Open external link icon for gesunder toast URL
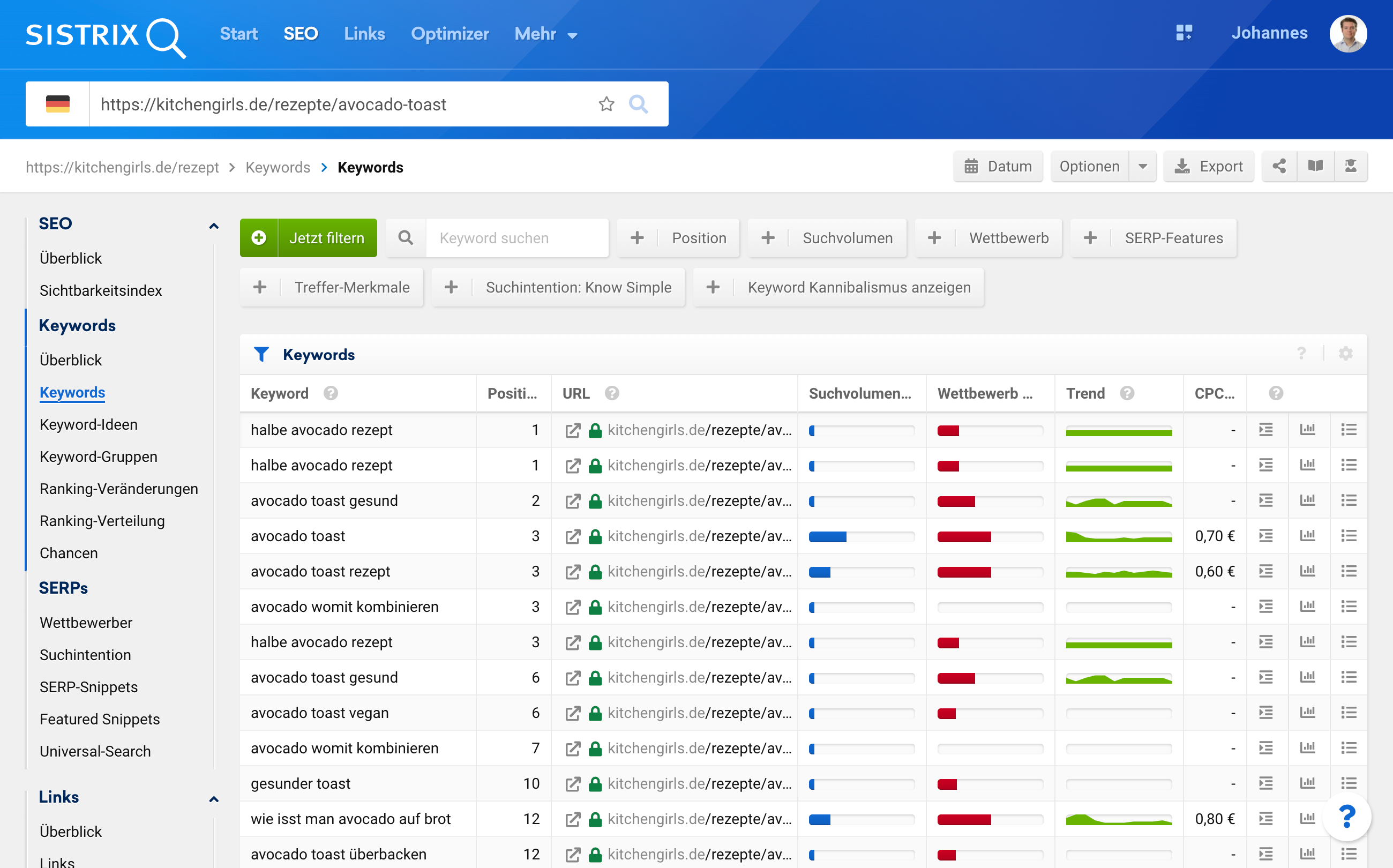Screen dimensions: 1393x868 (x=572, y=783)
